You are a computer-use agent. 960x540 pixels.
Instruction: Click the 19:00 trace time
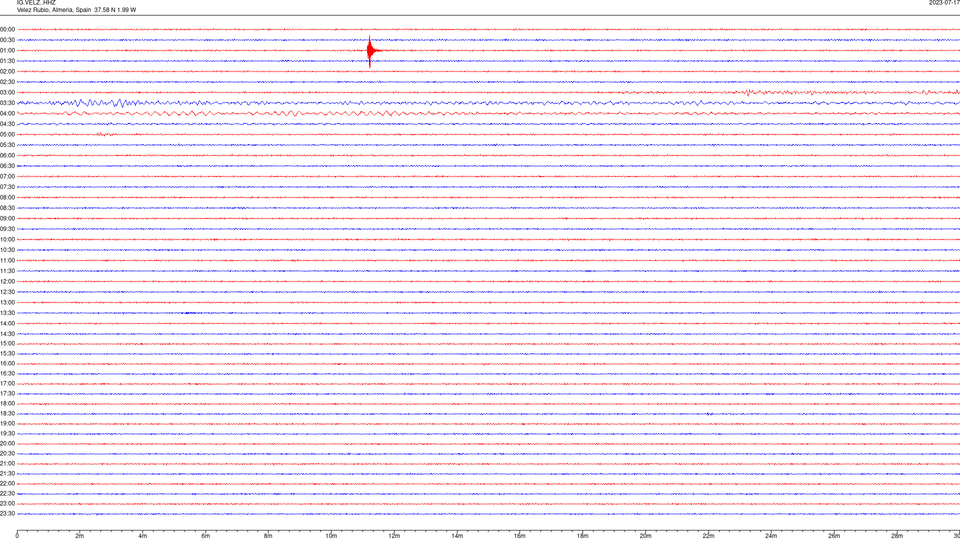tap(7, 424)
